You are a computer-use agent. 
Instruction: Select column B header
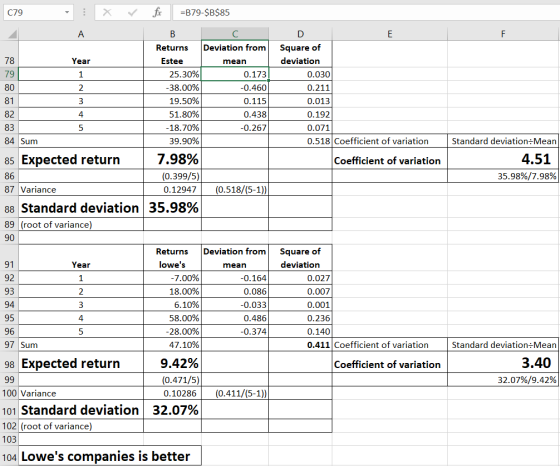pos(172,34)
